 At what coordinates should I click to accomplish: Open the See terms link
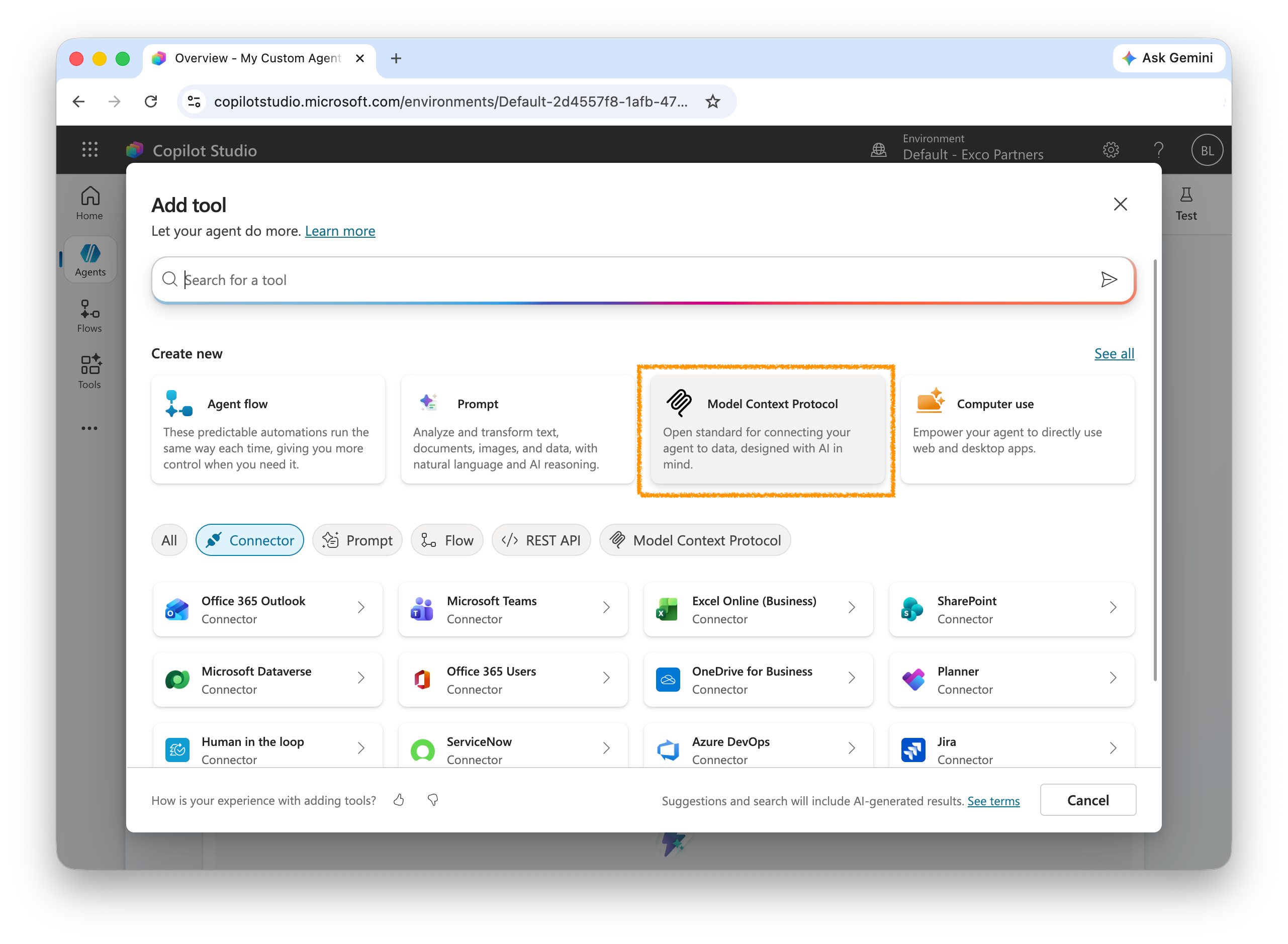pos(993,801)
